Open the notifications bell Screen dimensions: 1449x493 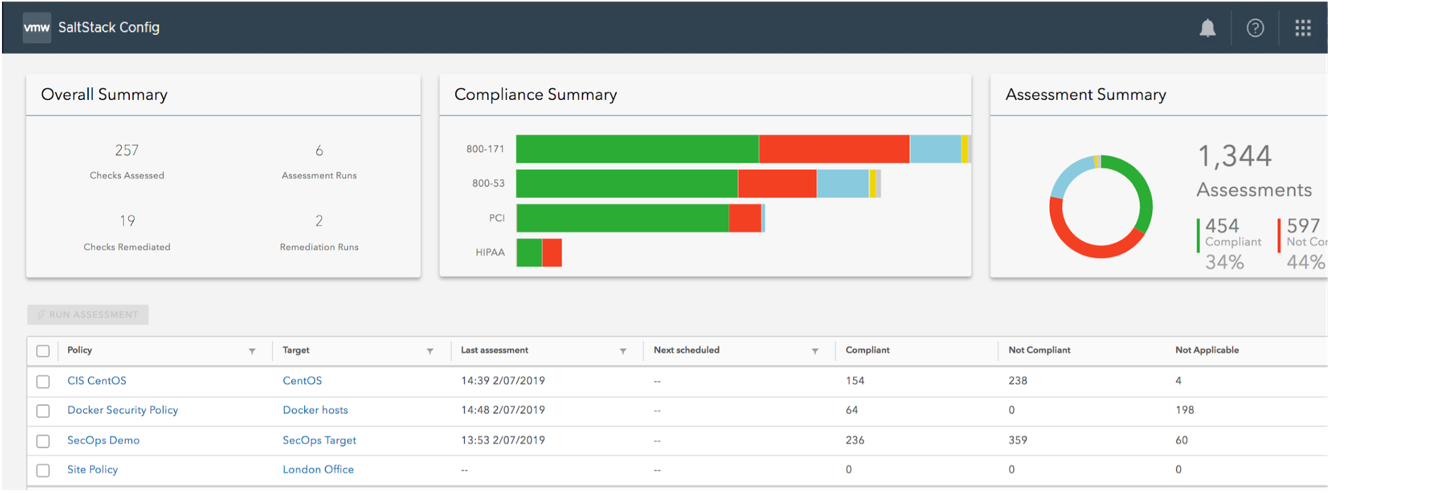tap(1208, 28)
